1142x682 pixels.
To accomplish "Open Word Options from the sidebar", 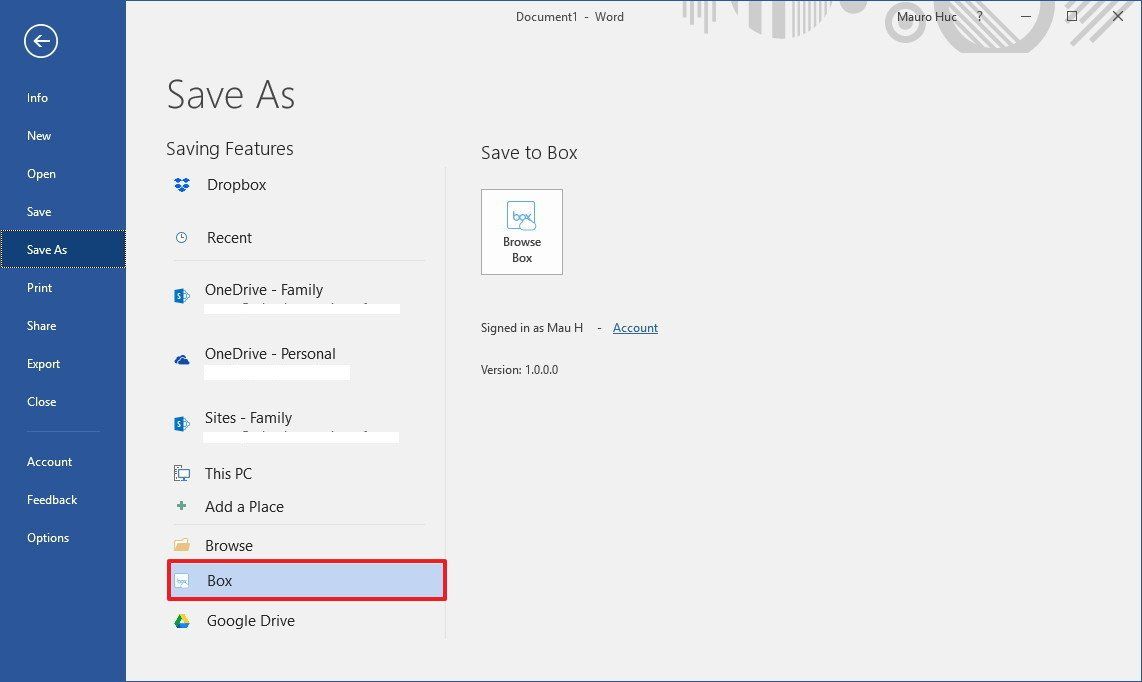I will click(x=48, y=537).
